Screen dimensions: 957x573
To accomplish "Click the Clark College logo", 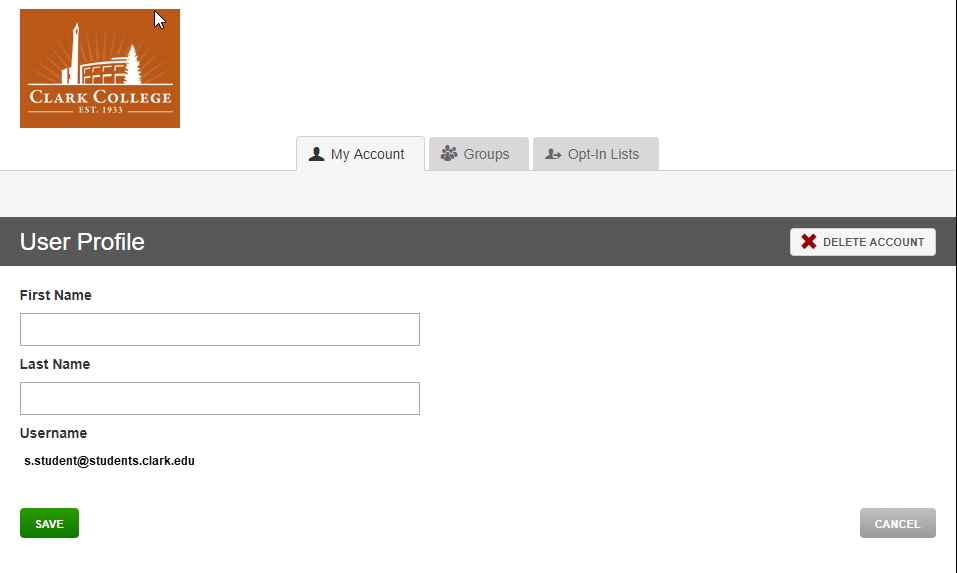I will [99, 68].
